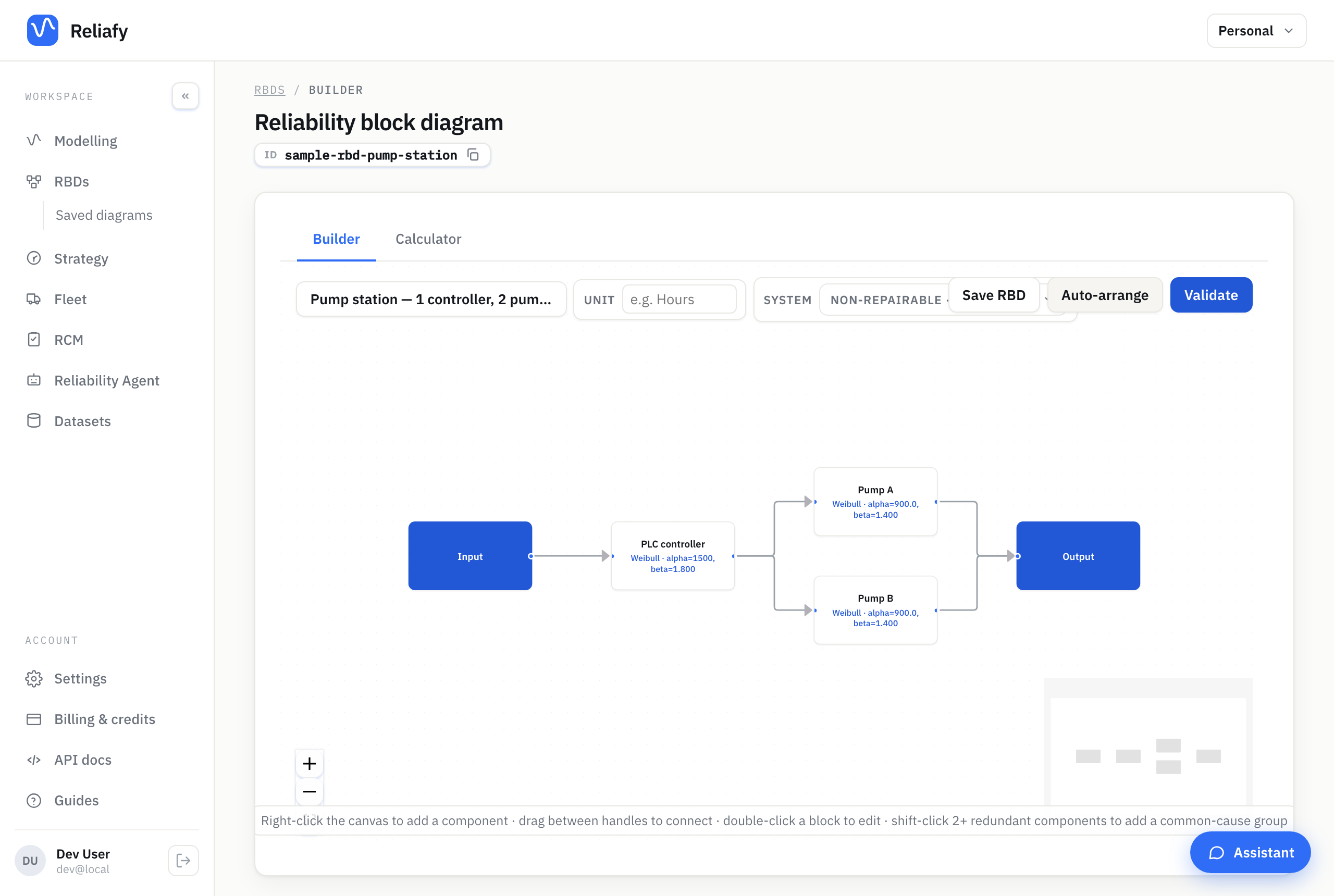The height and width of the screenshot is (896, 1334).
Task: Open the Personal workspace dropdown
Action: 1256,31
